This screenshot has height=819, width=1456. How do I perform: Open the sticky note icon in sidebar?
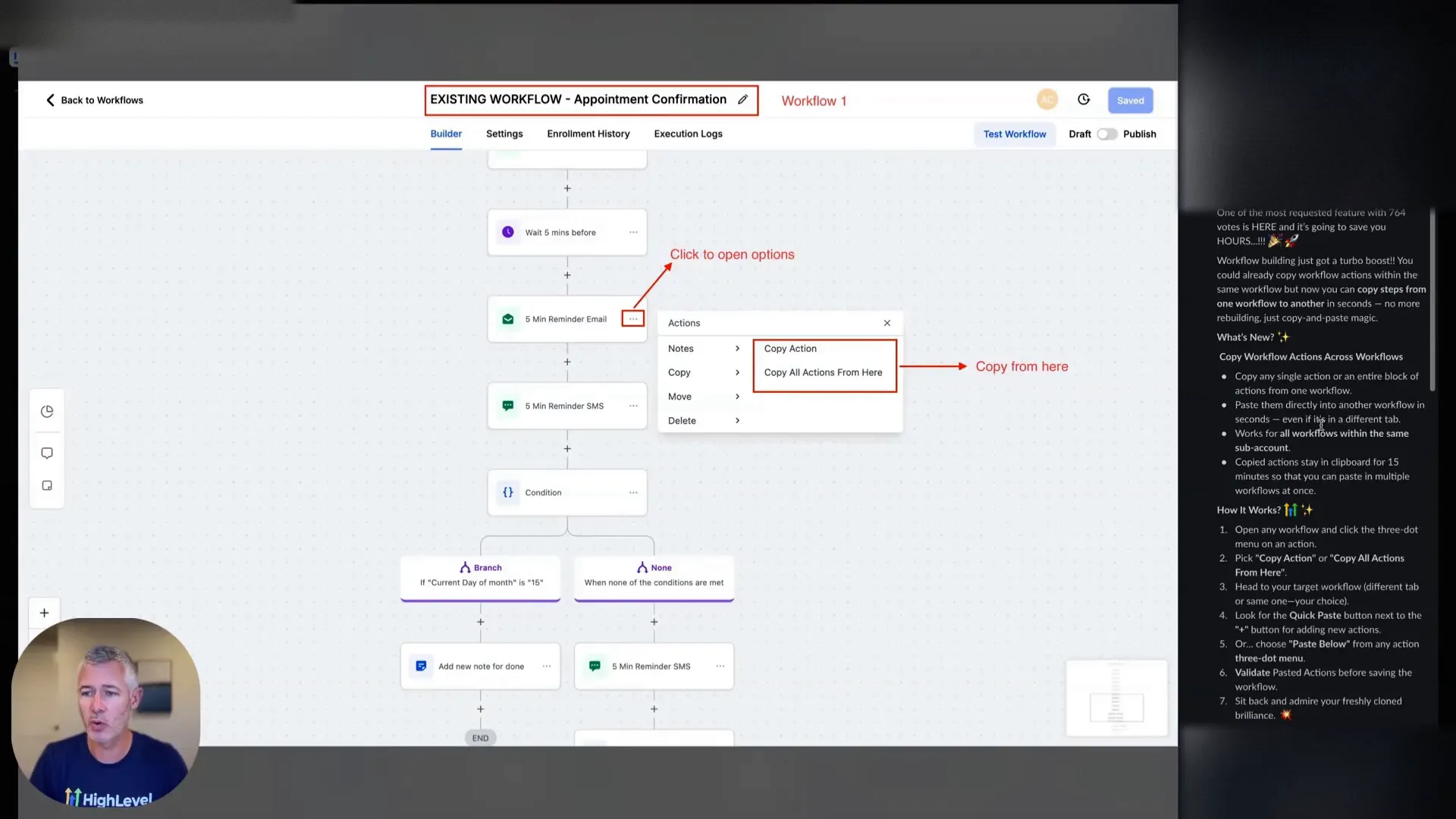47,485
